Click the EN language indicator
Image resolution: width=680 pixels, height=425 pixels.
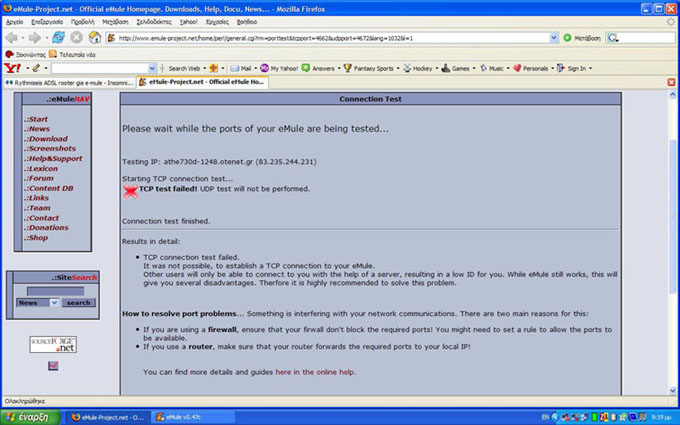(545, 417)
